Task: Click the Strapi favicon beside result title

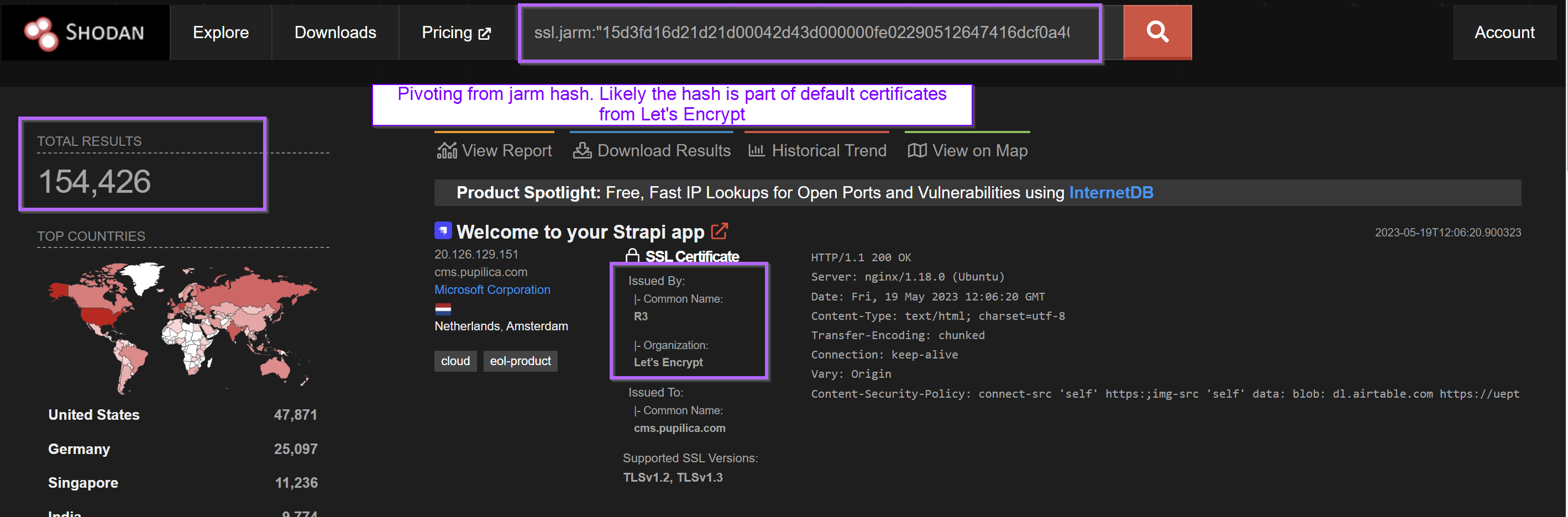Action: (x=443, y=230)
